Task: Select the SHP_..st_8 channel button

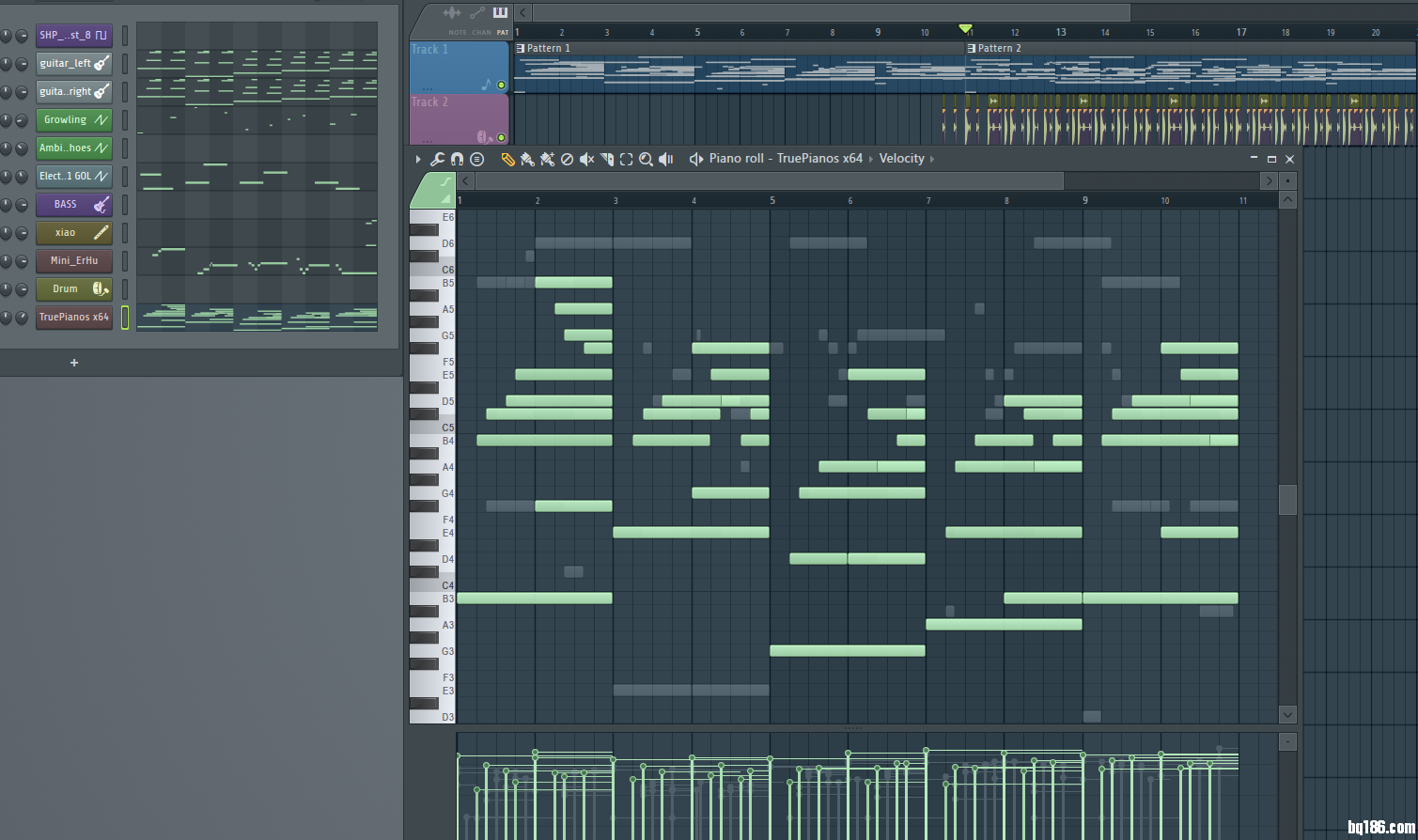Action: point(74,36)
